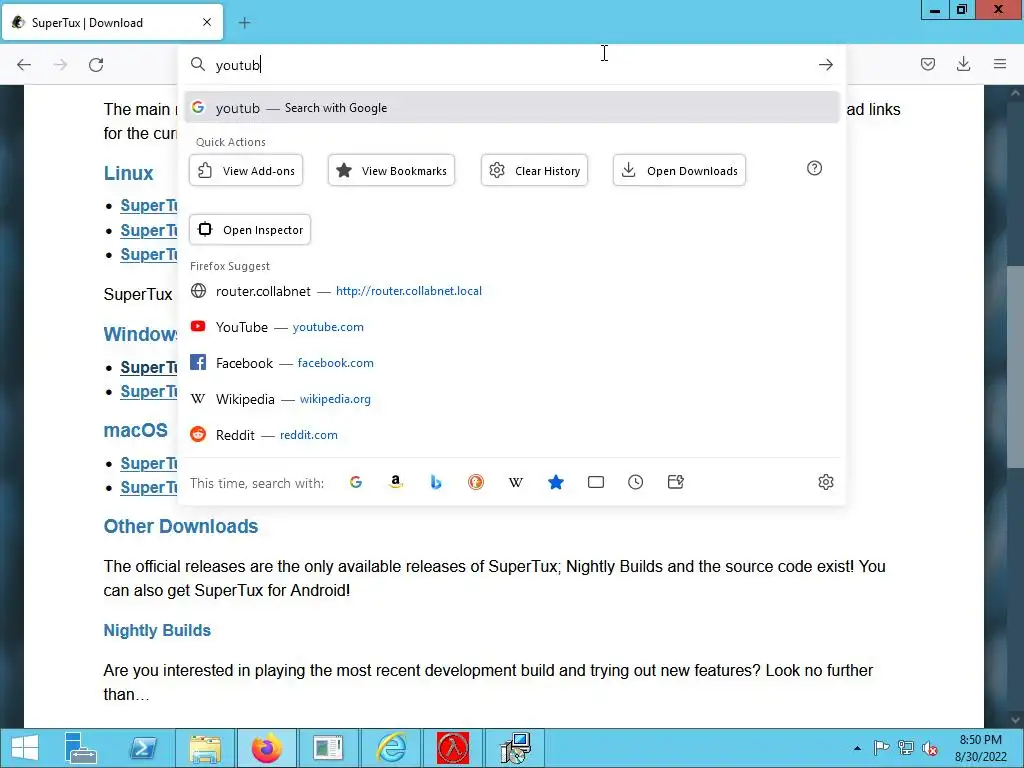The width and height of the screenshot is (1024, 768).
Task: Choose the YouTube youtube.com suggestion
Action: [x=511, y=327]
